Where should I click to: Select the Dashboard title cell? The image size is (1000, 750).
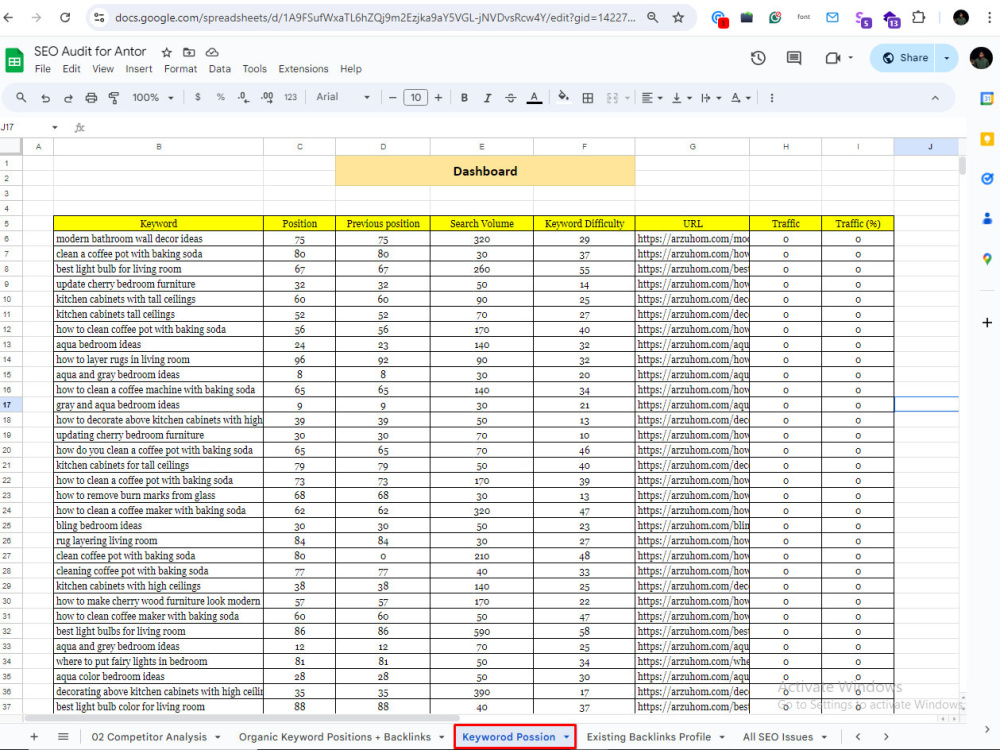coord(485,171)
